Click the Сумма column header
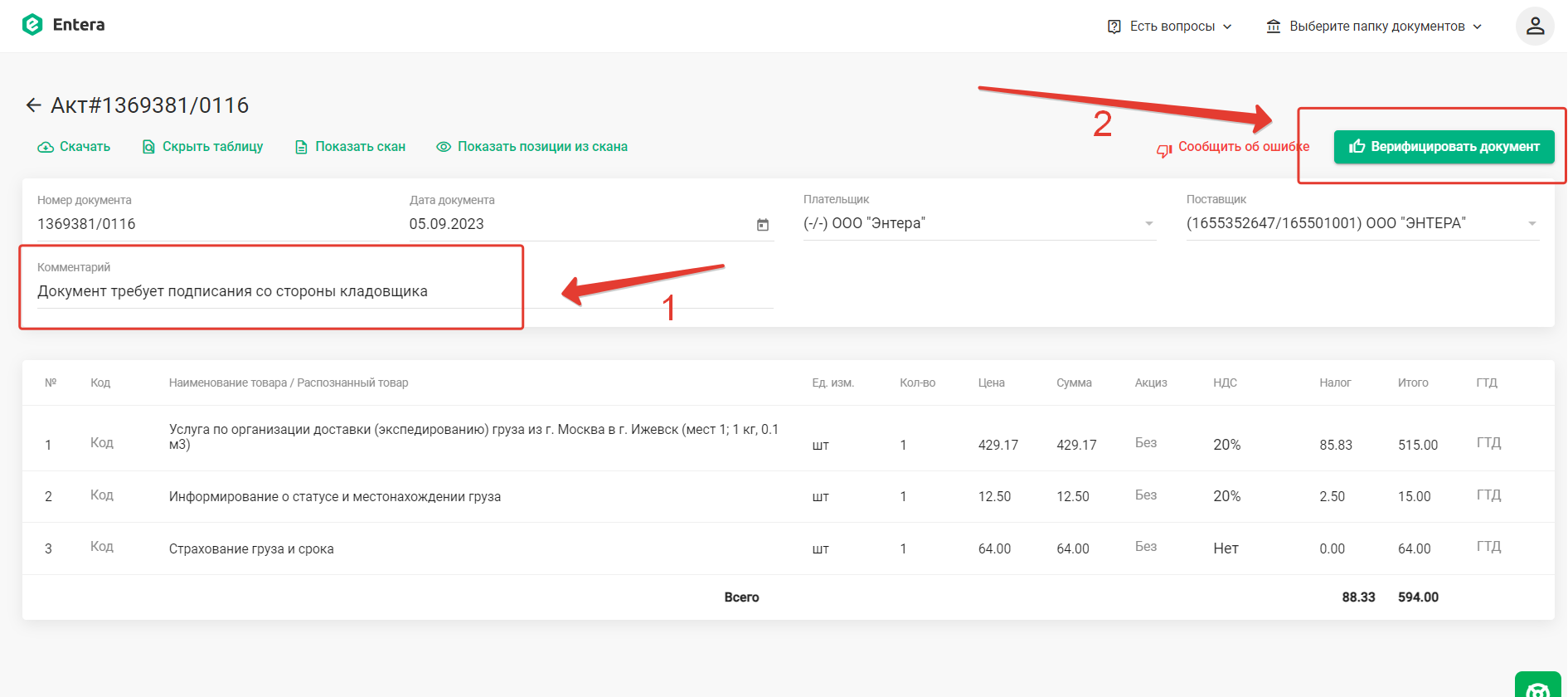The width and height of the screenshot is (1568, 697). 1074,383
